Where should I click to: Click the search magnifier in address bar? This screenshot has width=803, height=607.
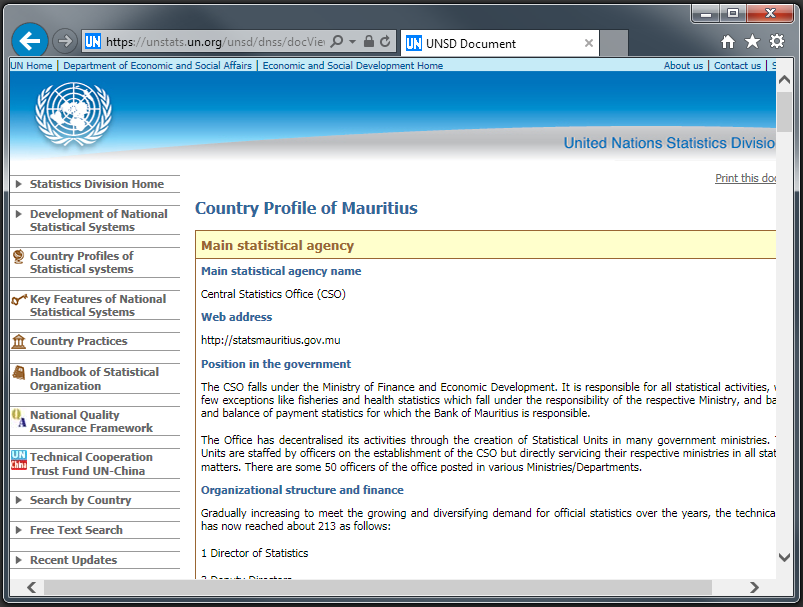pyautogui.click(x=336, y=41)
